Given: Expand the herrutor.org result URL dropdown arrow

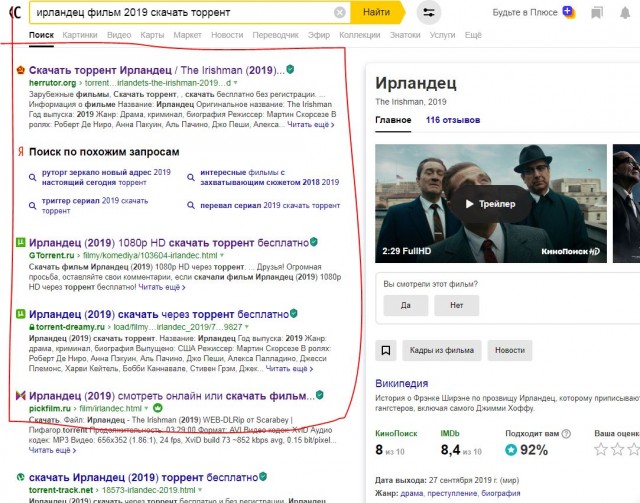Looking at the screenshot, I should pos(235,83).
